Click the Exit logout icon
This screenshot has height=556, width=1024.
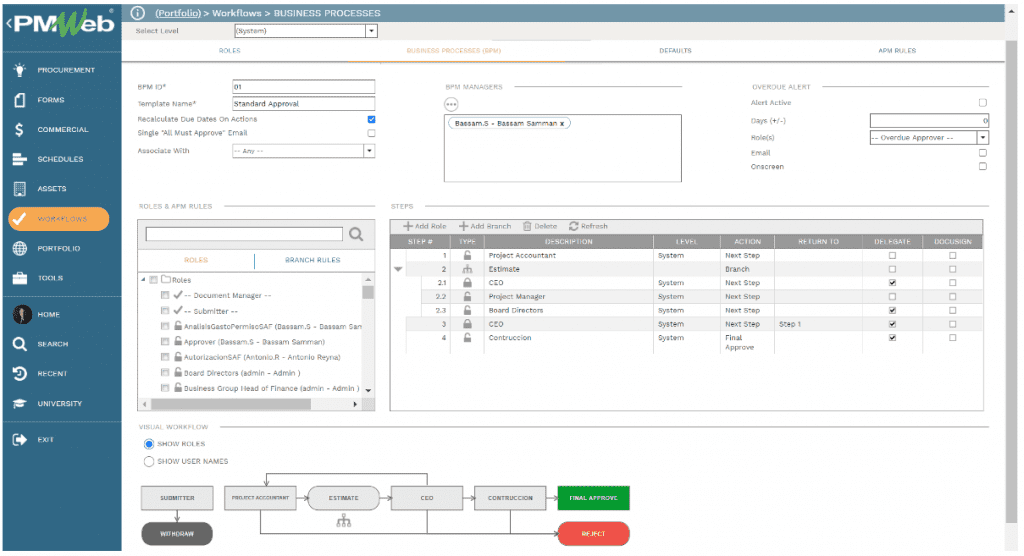click(x=20, y=440)
